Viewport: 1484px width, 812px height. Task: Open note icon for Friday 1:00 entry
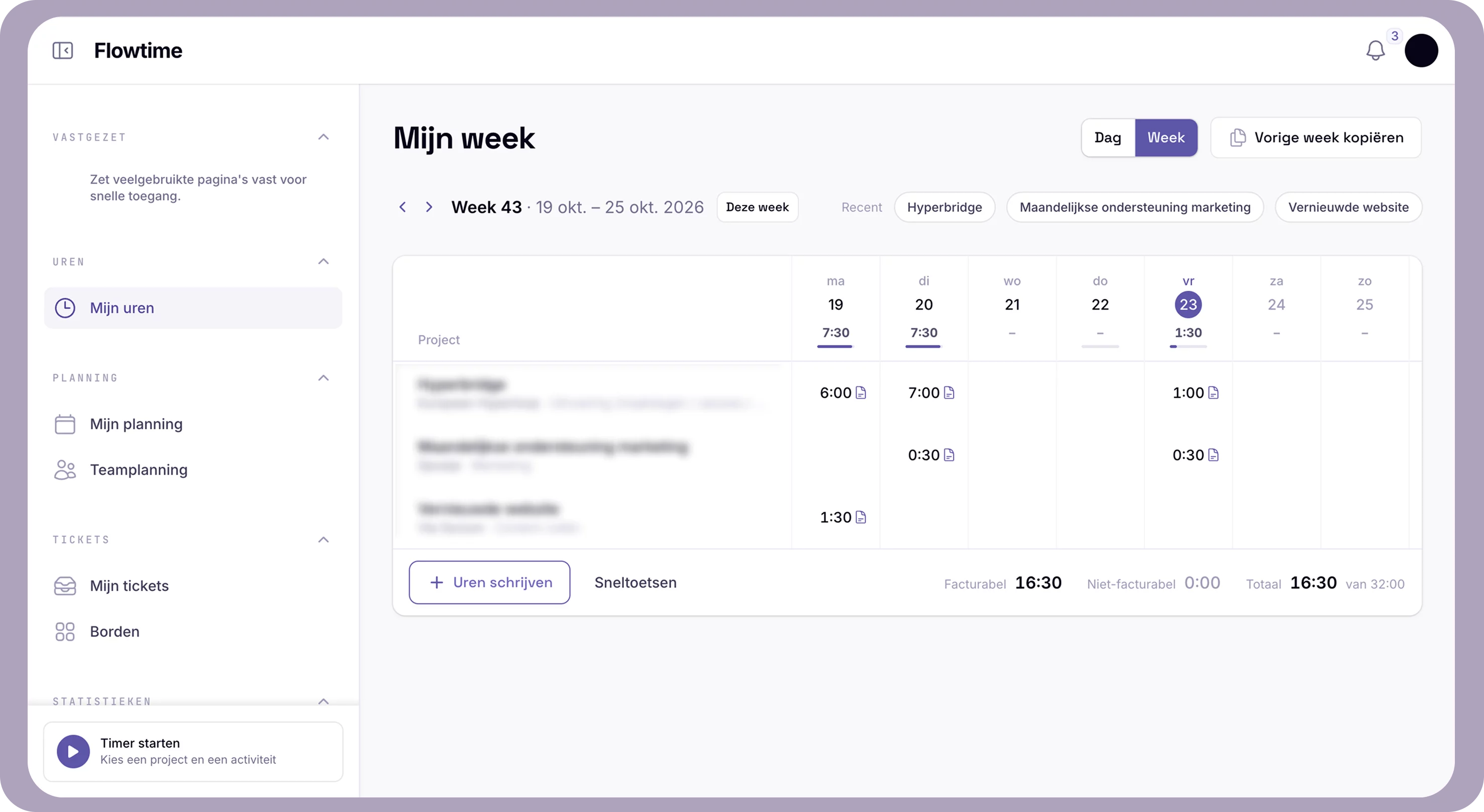point(1213,393)
